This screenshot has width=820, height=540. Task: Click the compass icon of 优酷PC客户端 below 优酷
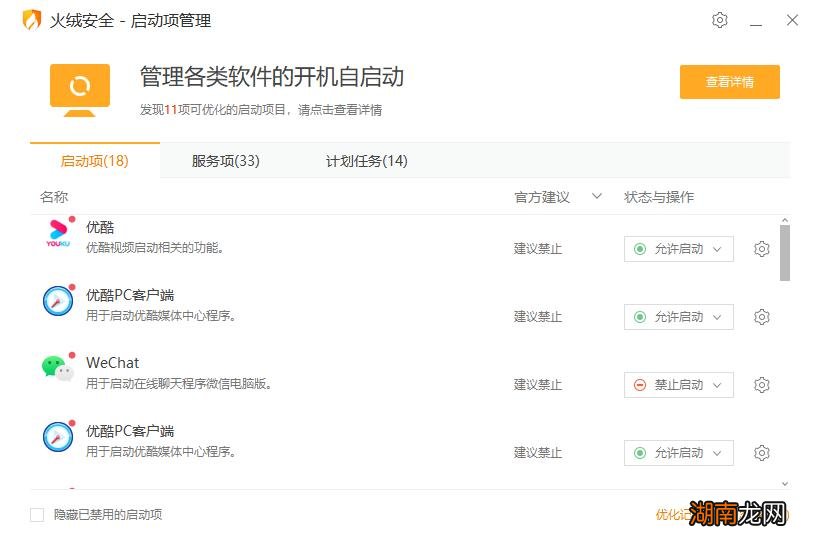tap(58, 301)
